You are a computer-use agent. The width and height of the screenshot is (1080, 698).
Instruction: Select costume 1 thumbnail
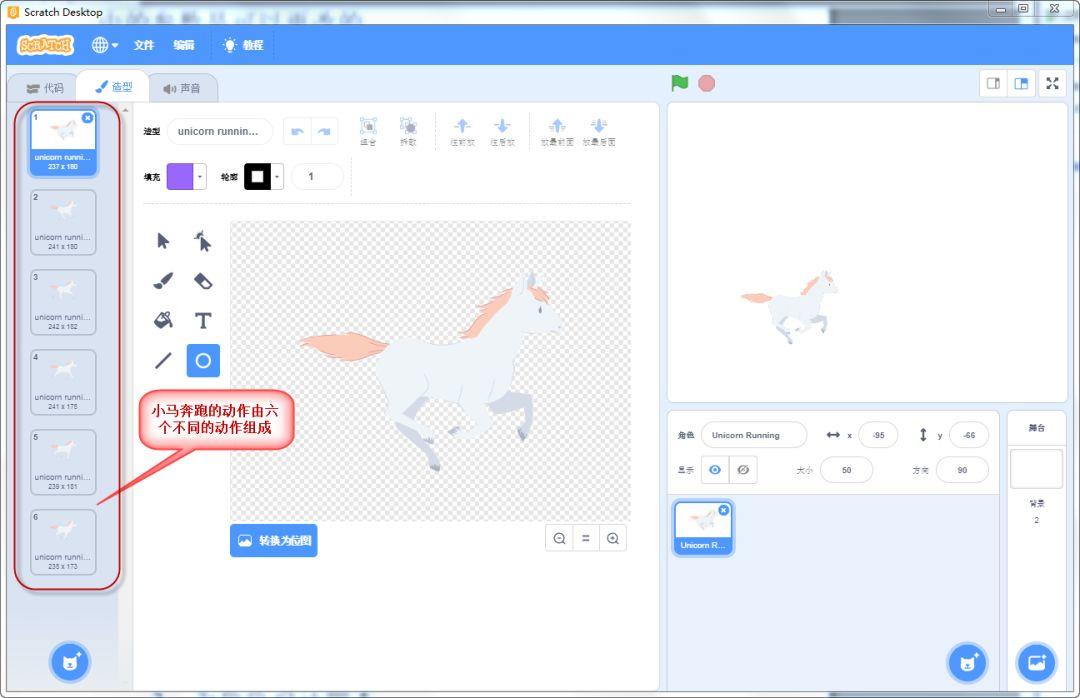63,143
